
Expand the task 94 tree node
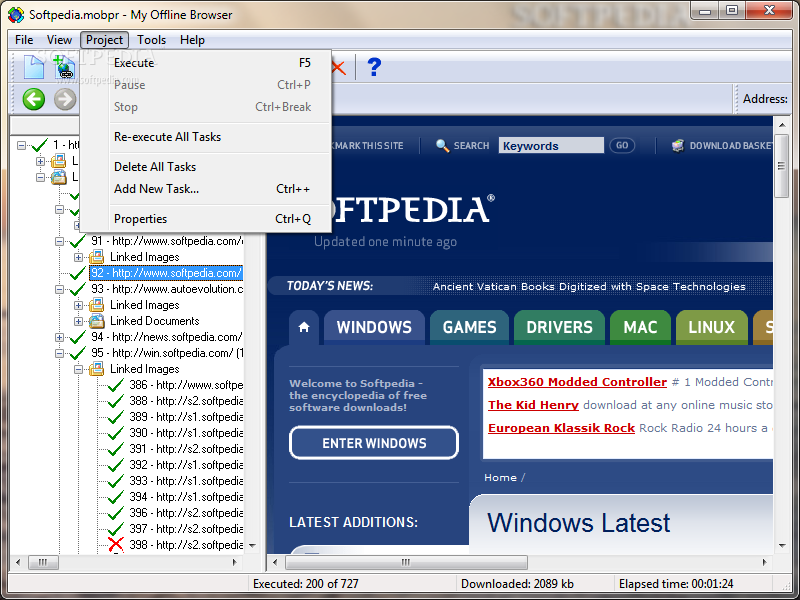point(59,337)
